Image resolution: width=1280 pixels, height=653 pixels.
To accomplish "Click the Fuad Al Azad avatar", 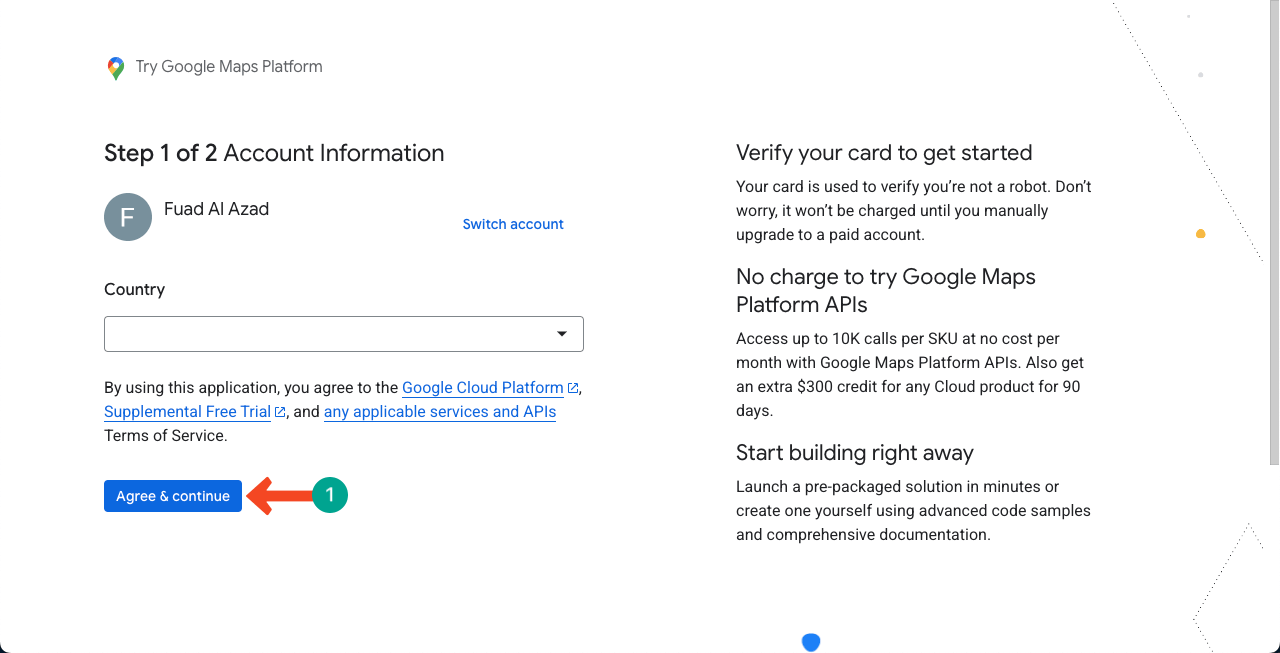I will (128, 217).
